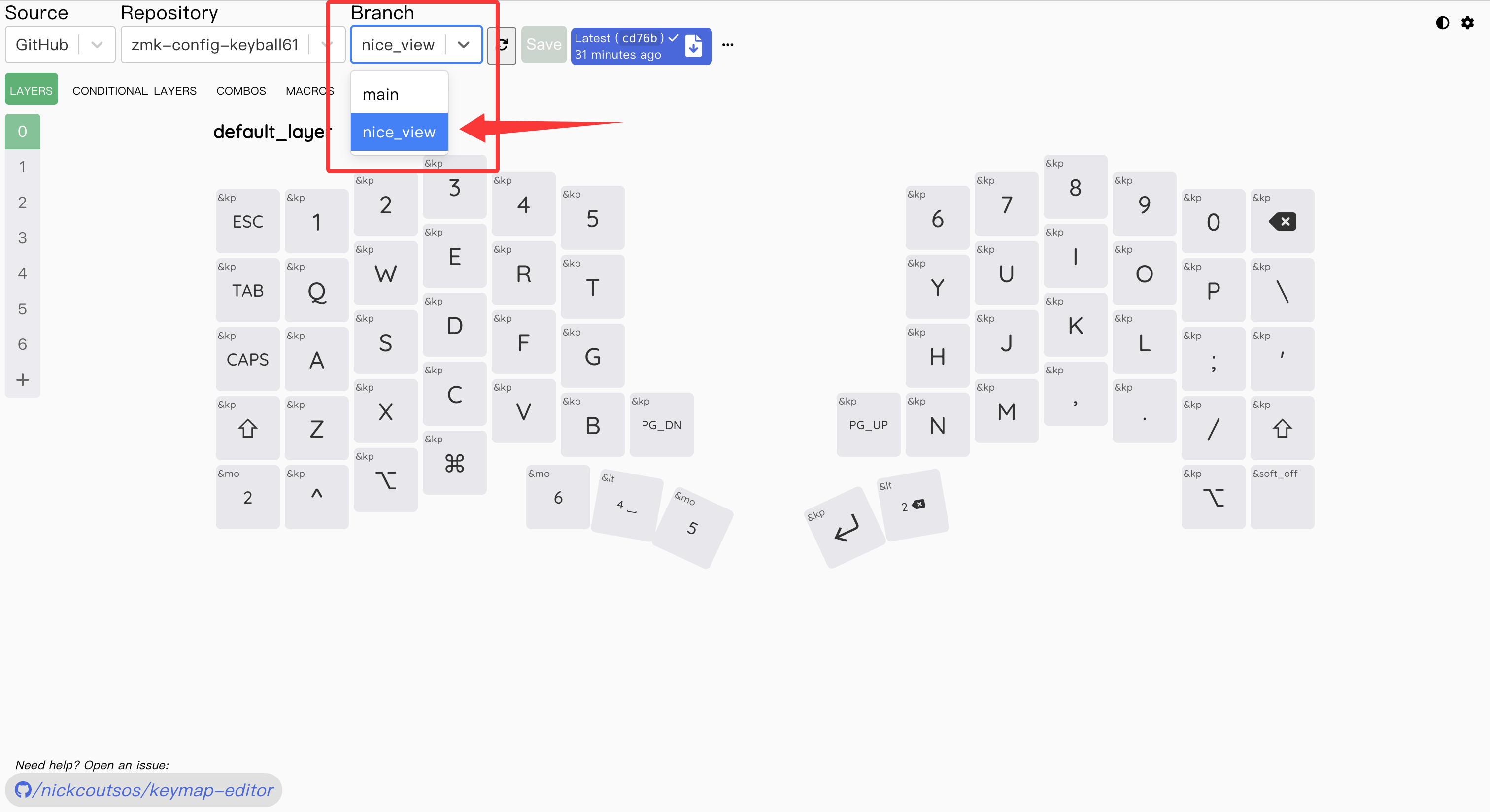Open the settings gear icon
This screenshot has height=812, width=1490.
click(x=1467, y=23)
